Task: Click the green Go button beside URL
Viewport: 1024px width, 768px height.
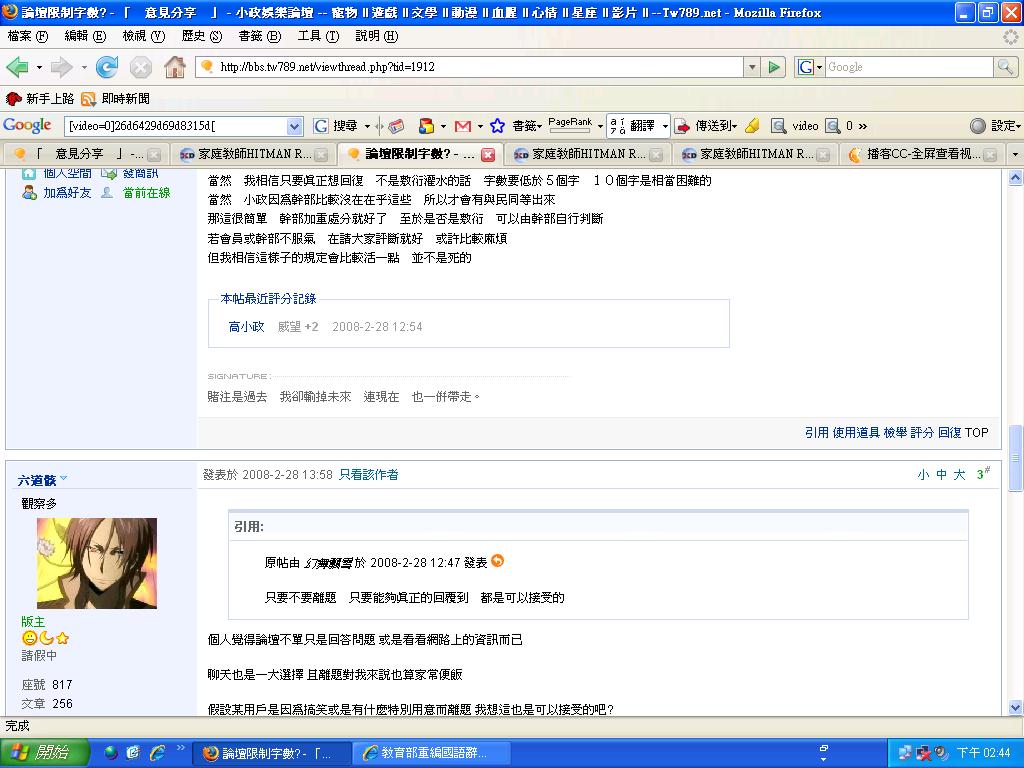Action: 775,67
